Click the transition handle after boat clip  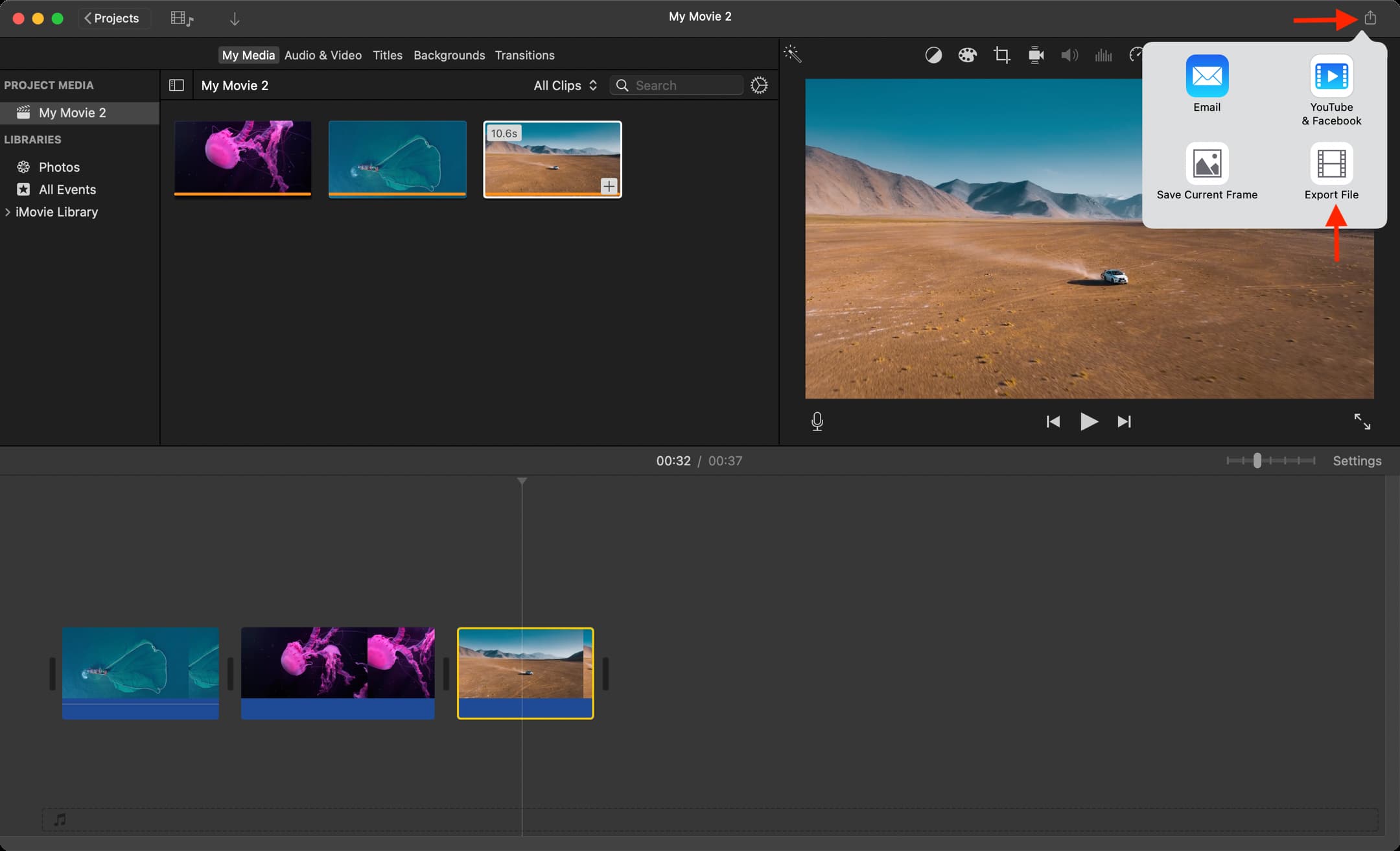pyautogui.click(x=230, y=674)
